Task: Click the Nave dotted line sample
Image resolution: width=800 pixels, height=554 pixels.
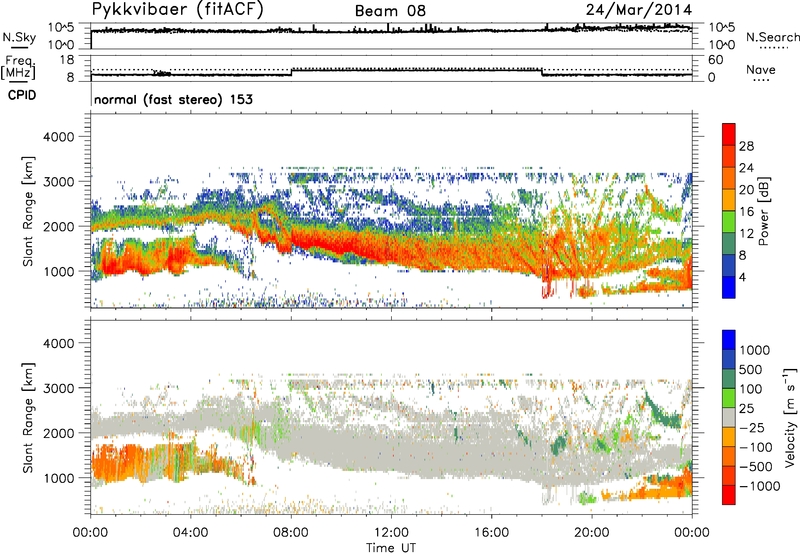Action: click(x=762, y=81)
